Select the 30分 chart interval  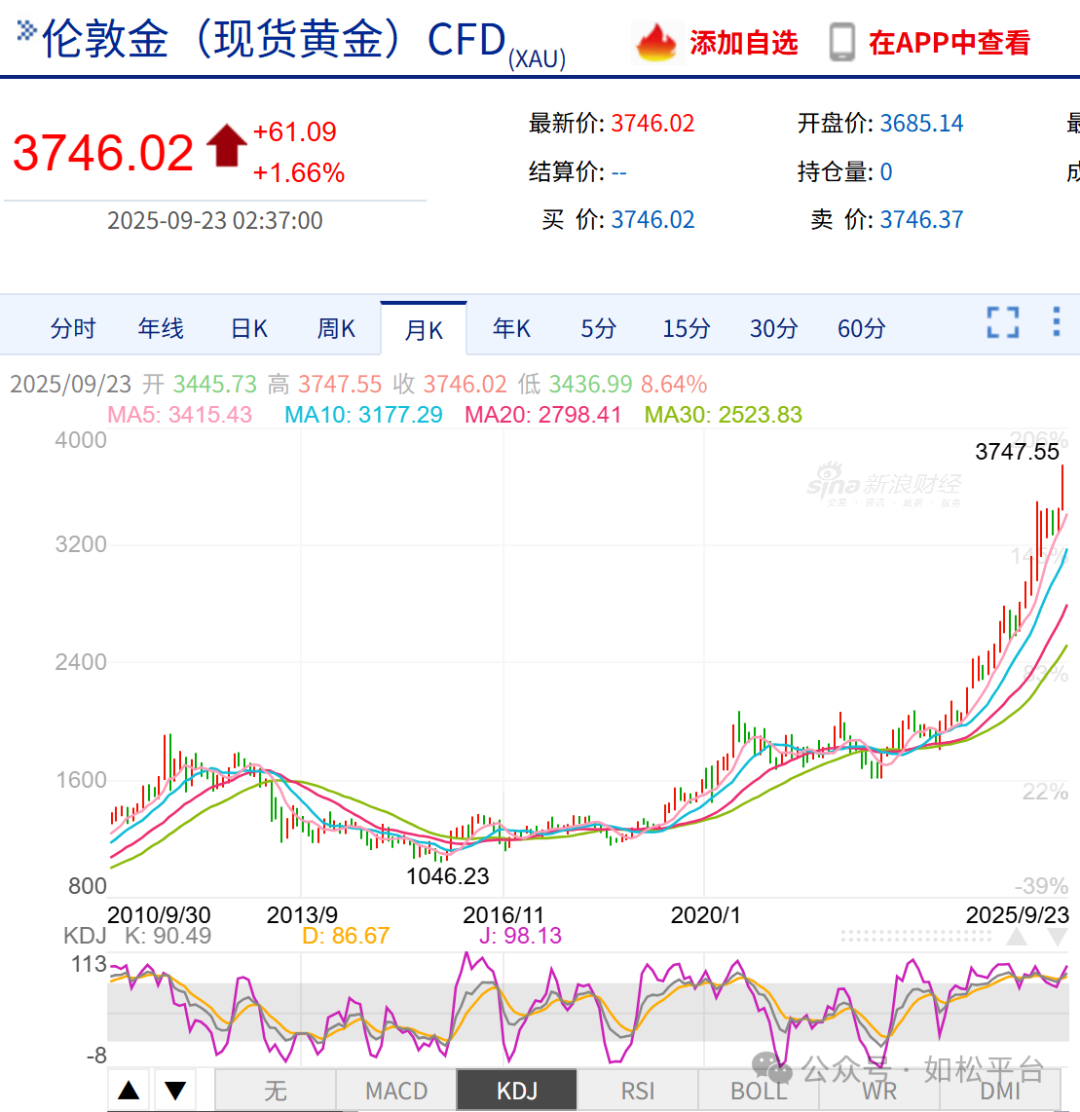[x=774, y=328]
